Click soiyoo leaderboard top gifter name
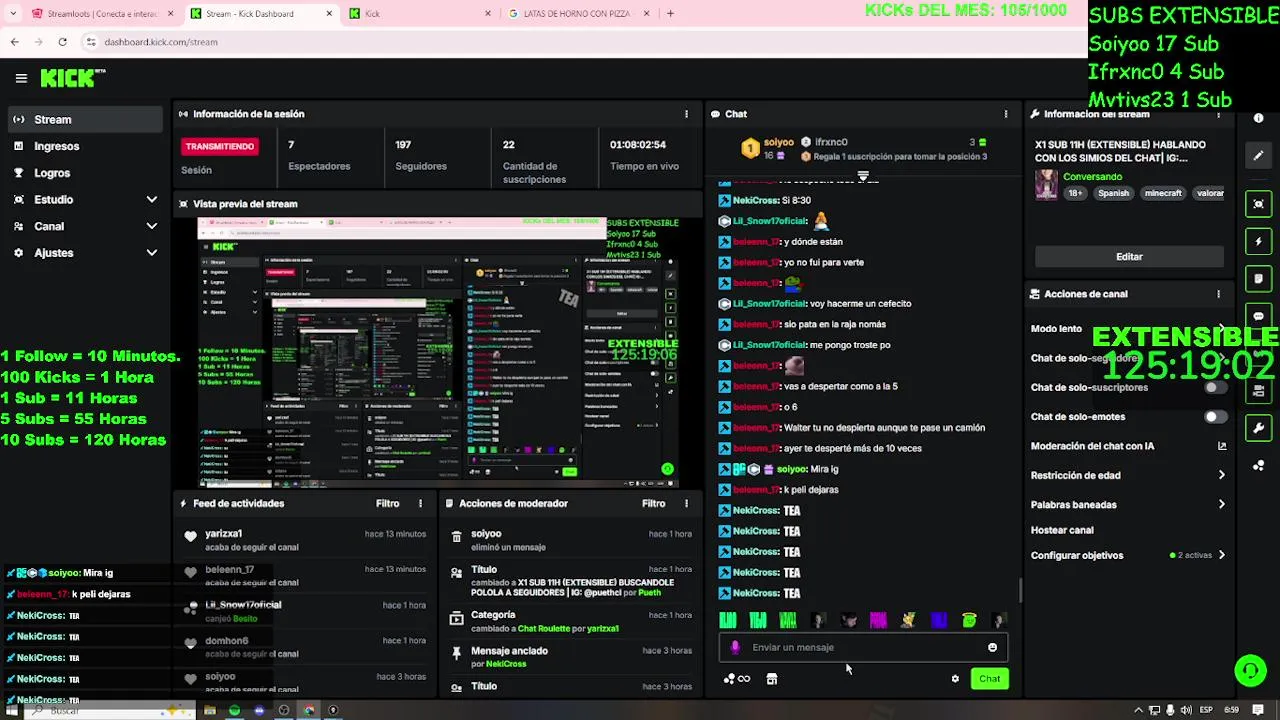 point(778,142)
